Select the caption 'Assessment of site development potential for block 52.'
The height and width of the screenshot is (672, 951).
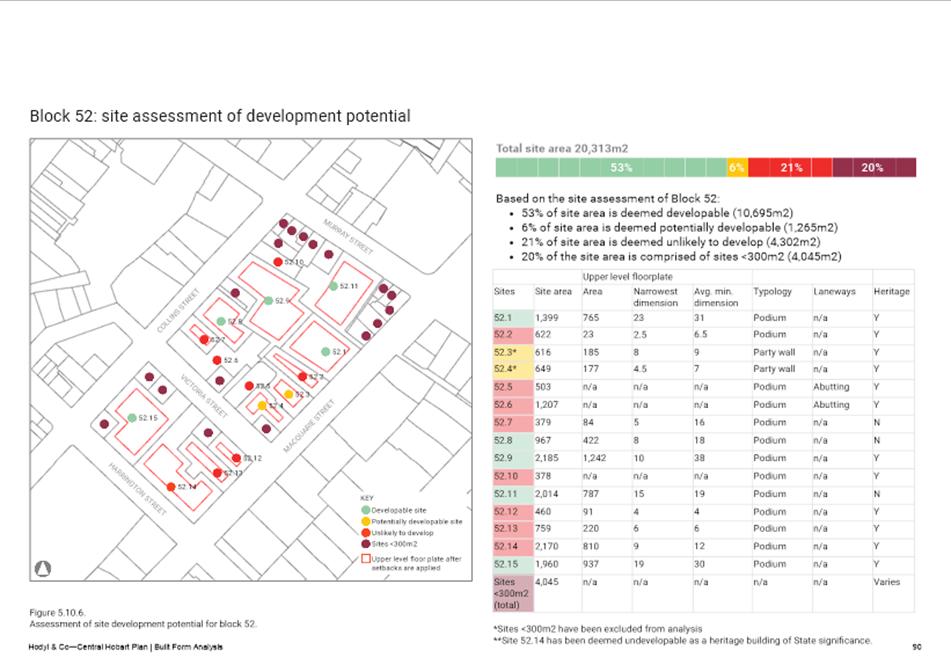coord(143,623)
